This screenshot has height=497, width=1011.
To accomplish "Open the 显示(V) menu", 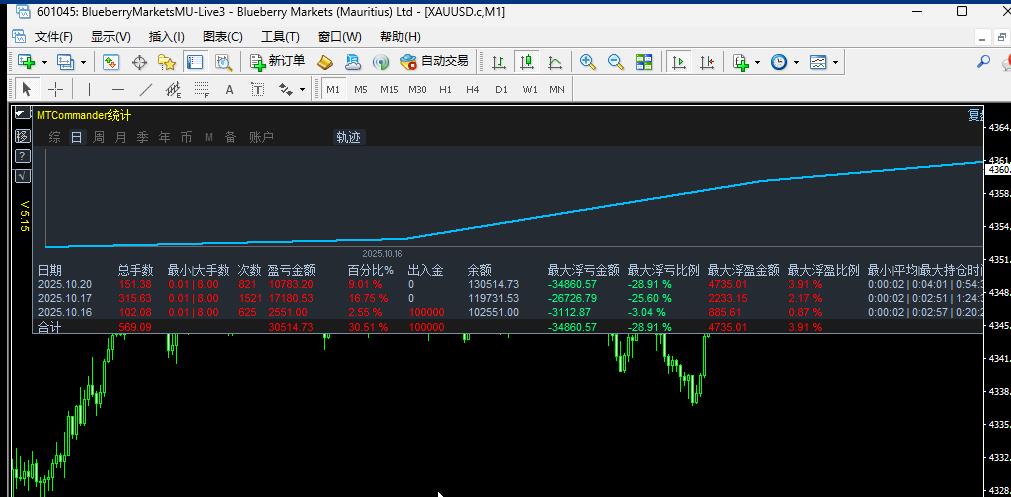I will 110,37.
